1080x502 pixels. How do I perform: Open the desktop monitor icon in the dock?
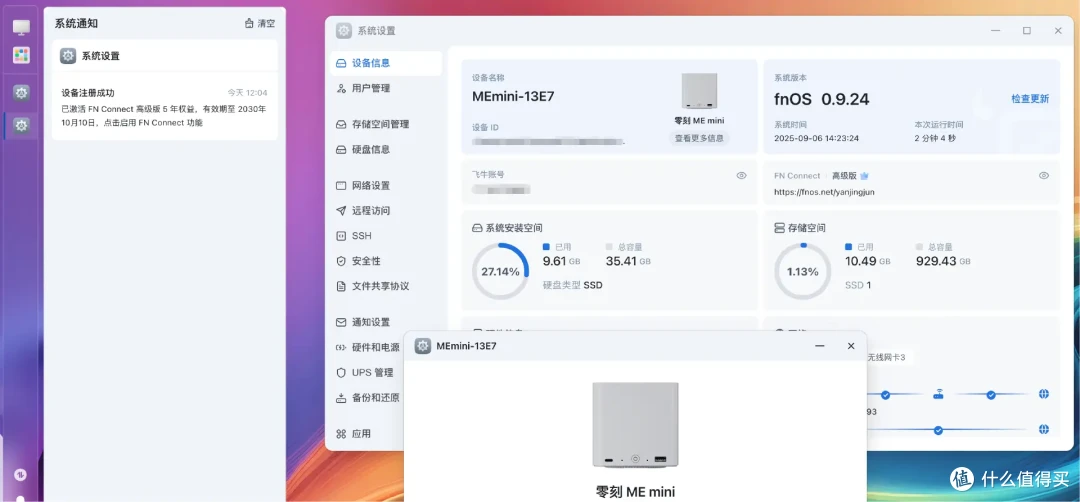(21, 28)
